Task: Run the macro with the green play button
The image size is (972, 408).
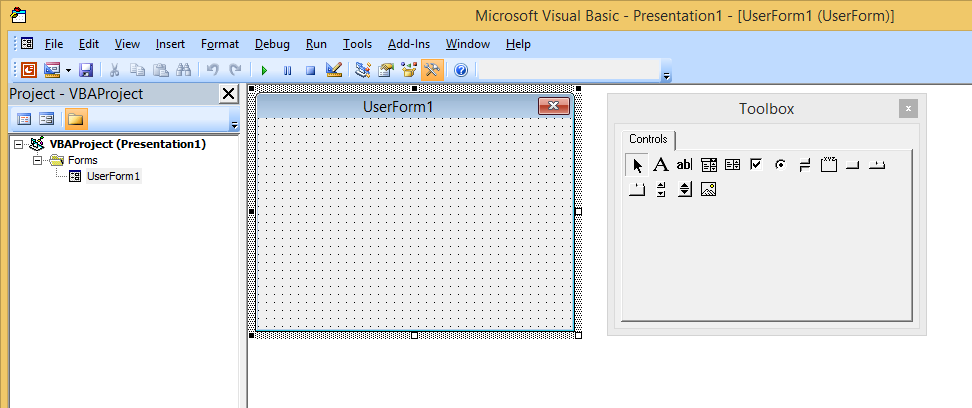Action: click(264, 70)
